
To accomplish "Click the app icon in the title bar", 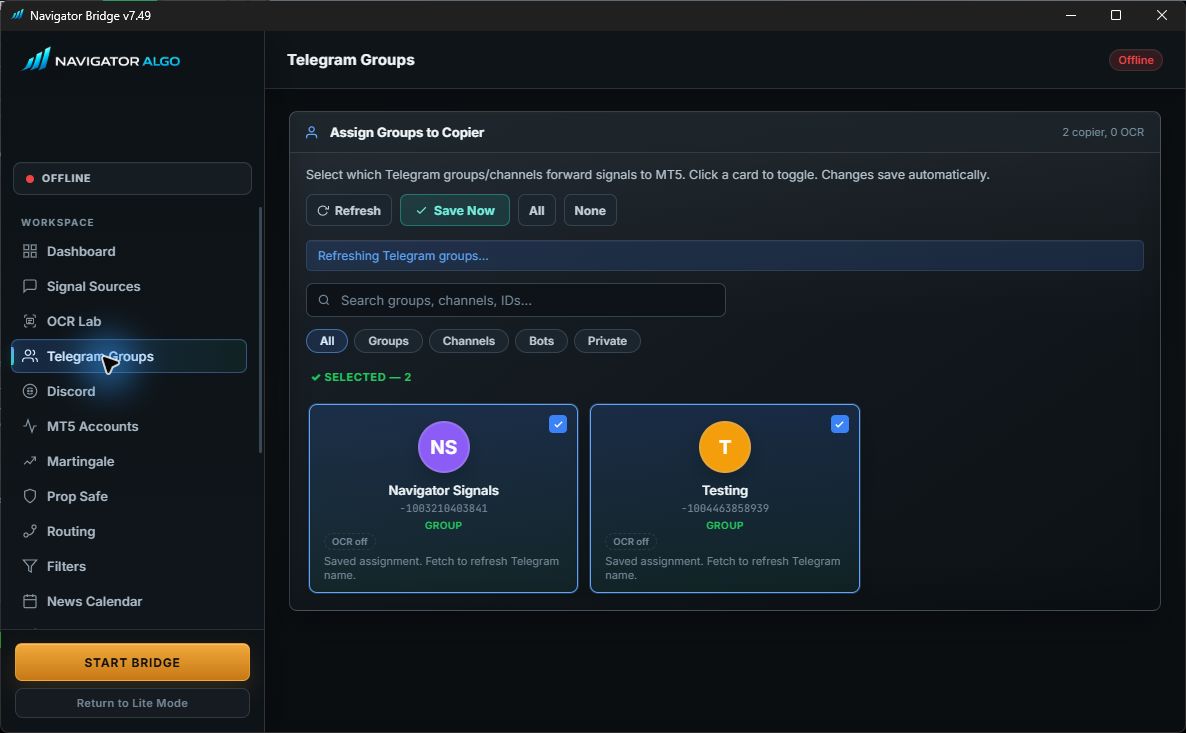I will (17, 15).
